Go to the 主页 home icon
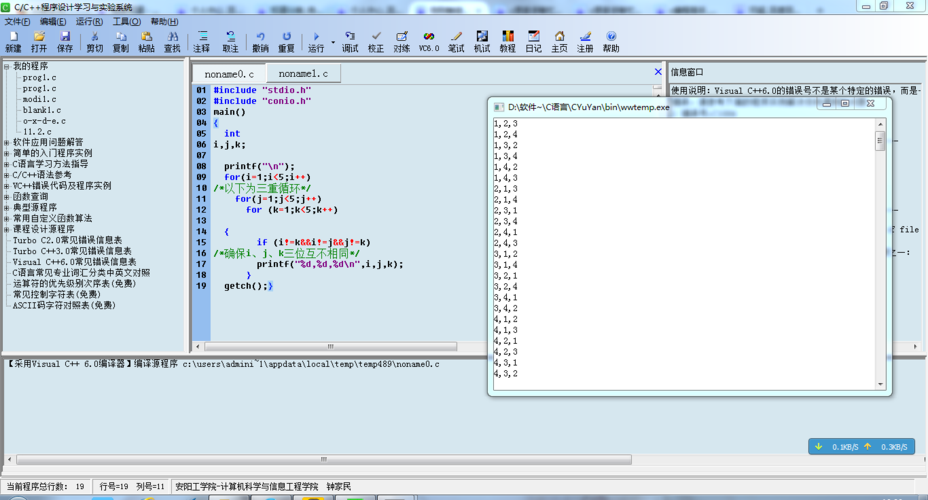The image size is (928, 500). point(559,41)
